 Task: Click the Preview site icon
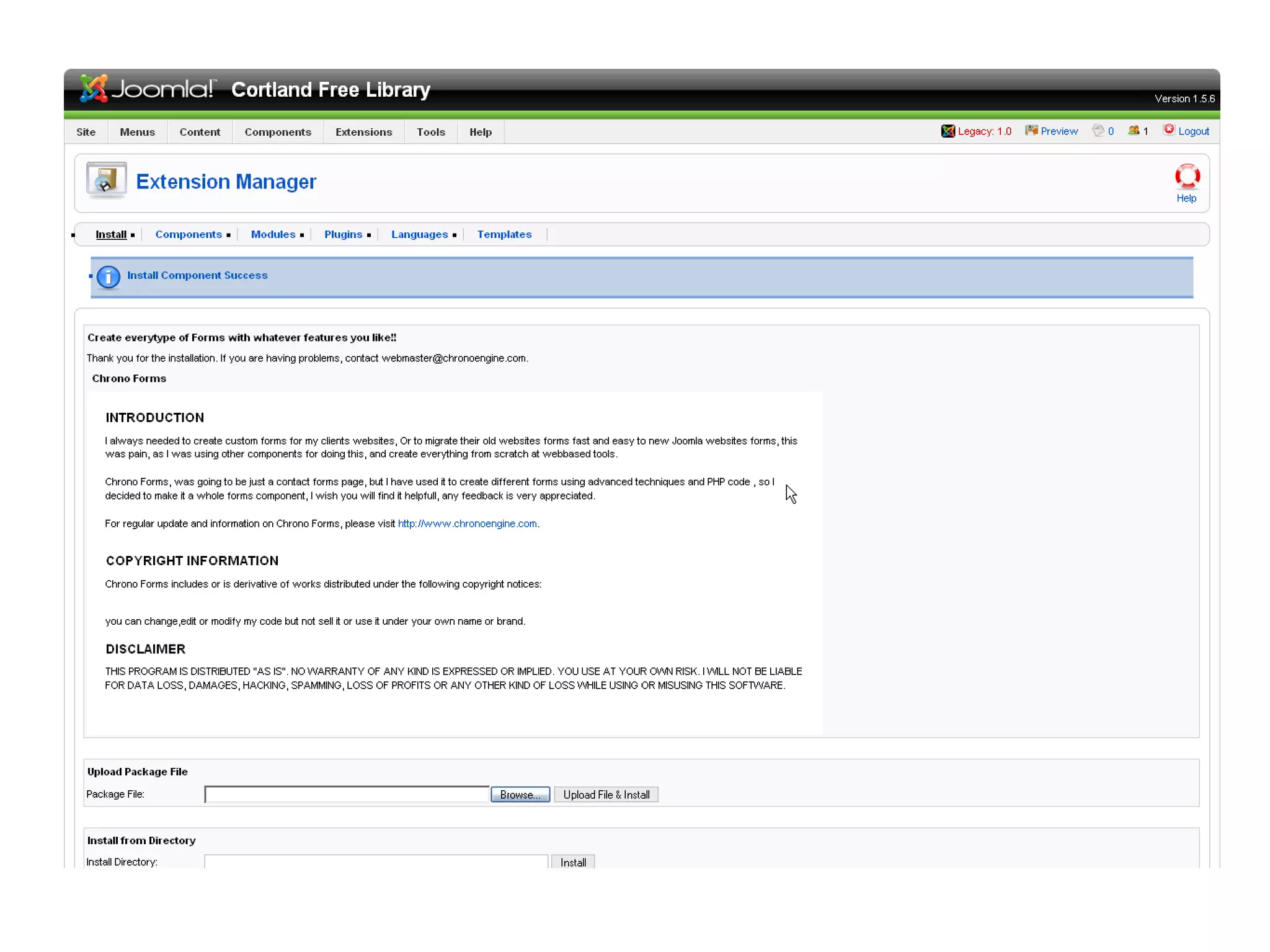pyautogui.click(x=1031, y=130)
